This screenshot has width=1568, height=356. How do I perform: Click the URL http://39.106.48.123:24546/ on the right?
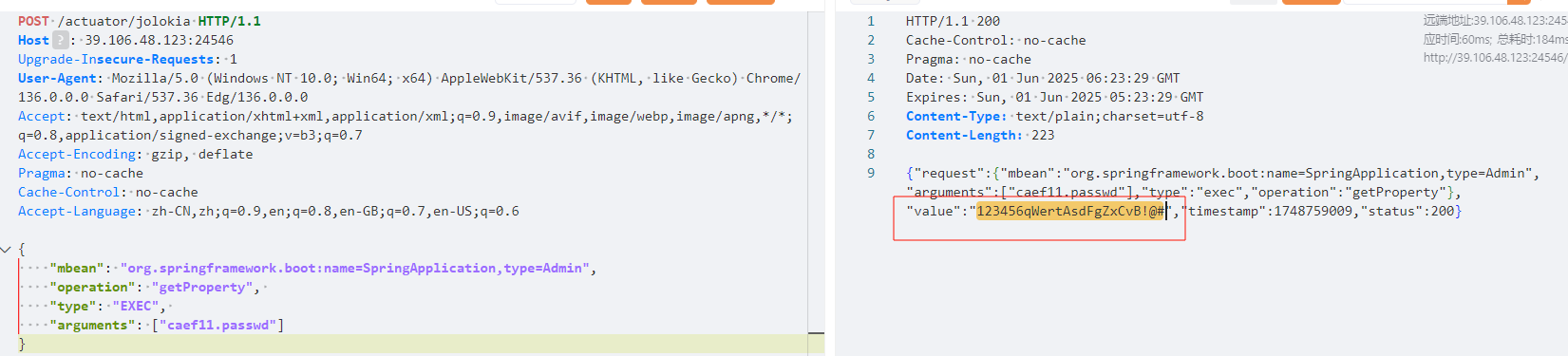tap(1495, 58)
